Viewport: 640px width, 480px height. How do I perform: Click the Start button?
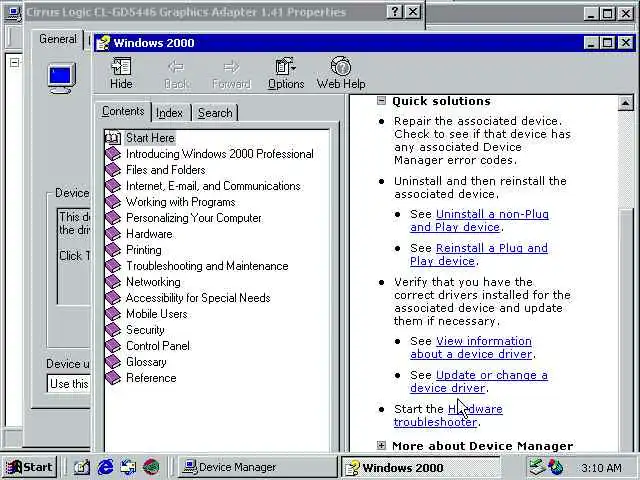coord(29,467)
